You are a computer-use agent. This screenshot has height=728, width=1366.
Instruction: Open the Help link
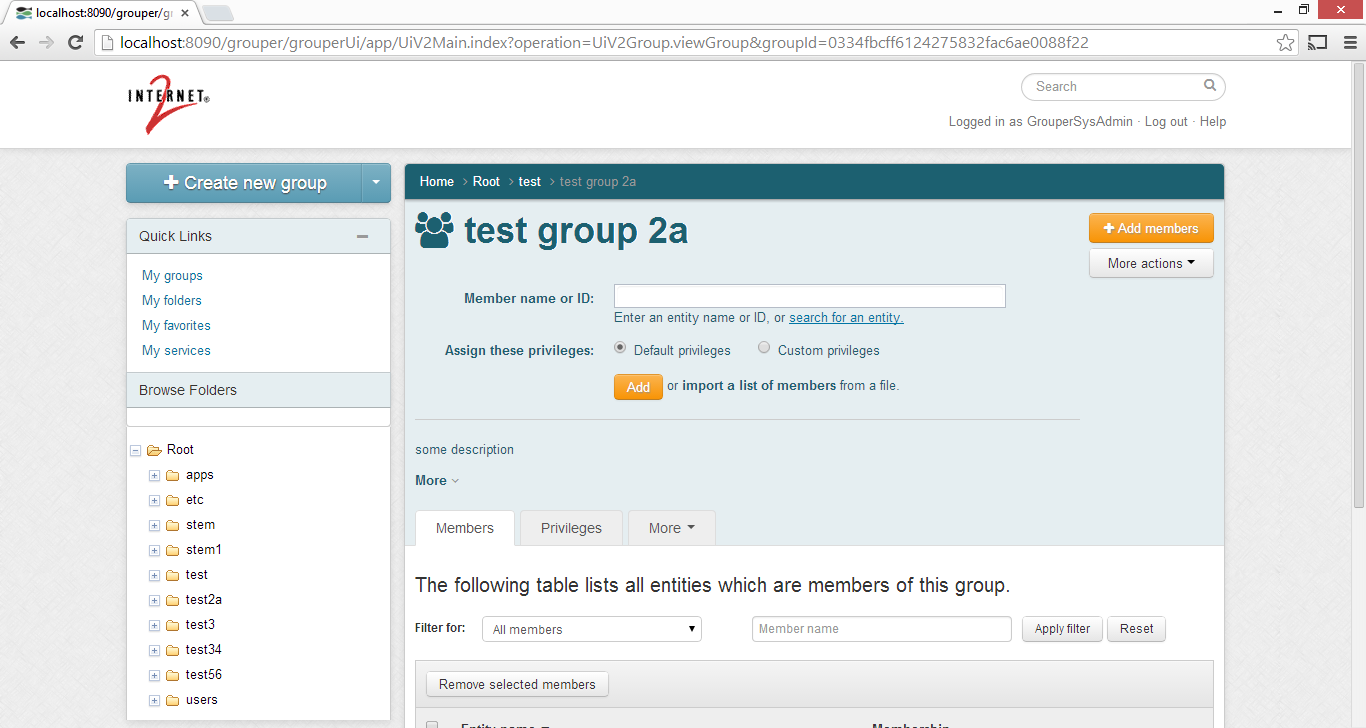point(1213,121)
